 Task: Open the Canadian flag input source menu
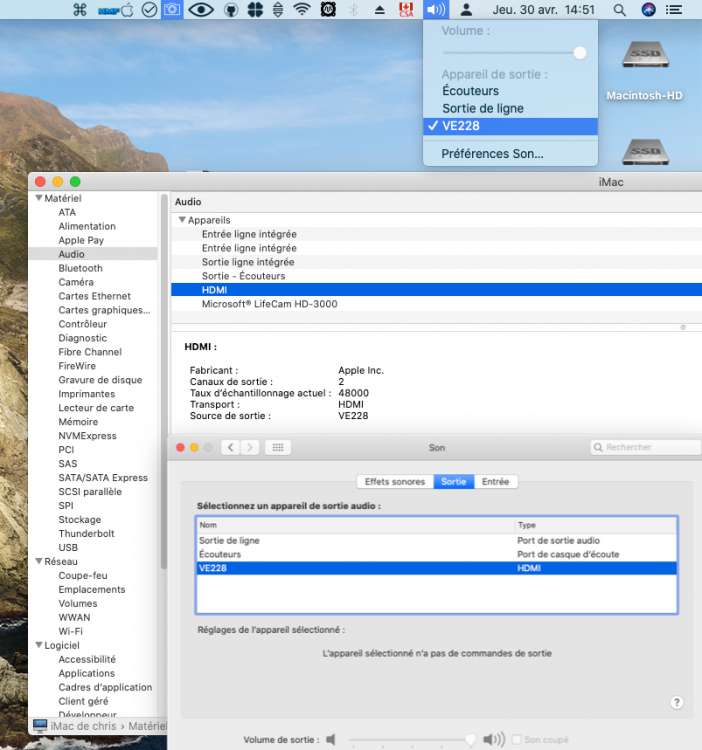406,10
